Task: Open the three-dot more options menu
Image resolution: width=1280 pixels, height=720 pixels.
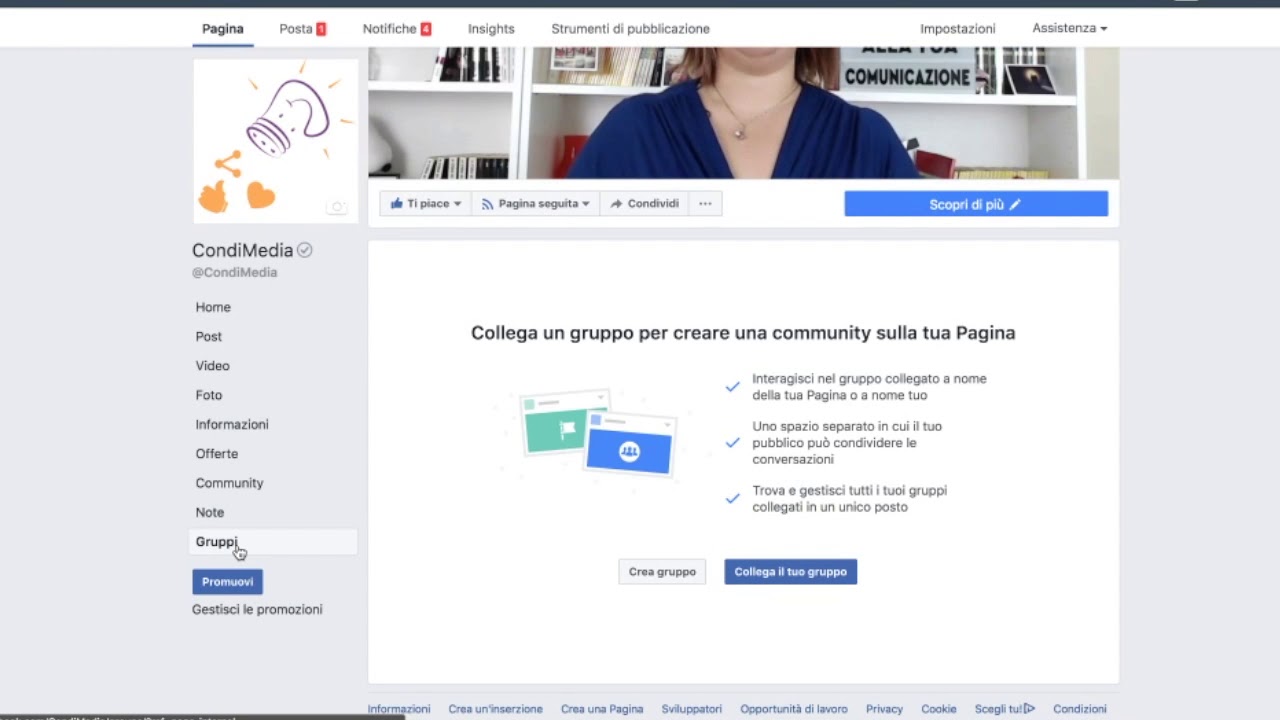Action: click(705, 204)
